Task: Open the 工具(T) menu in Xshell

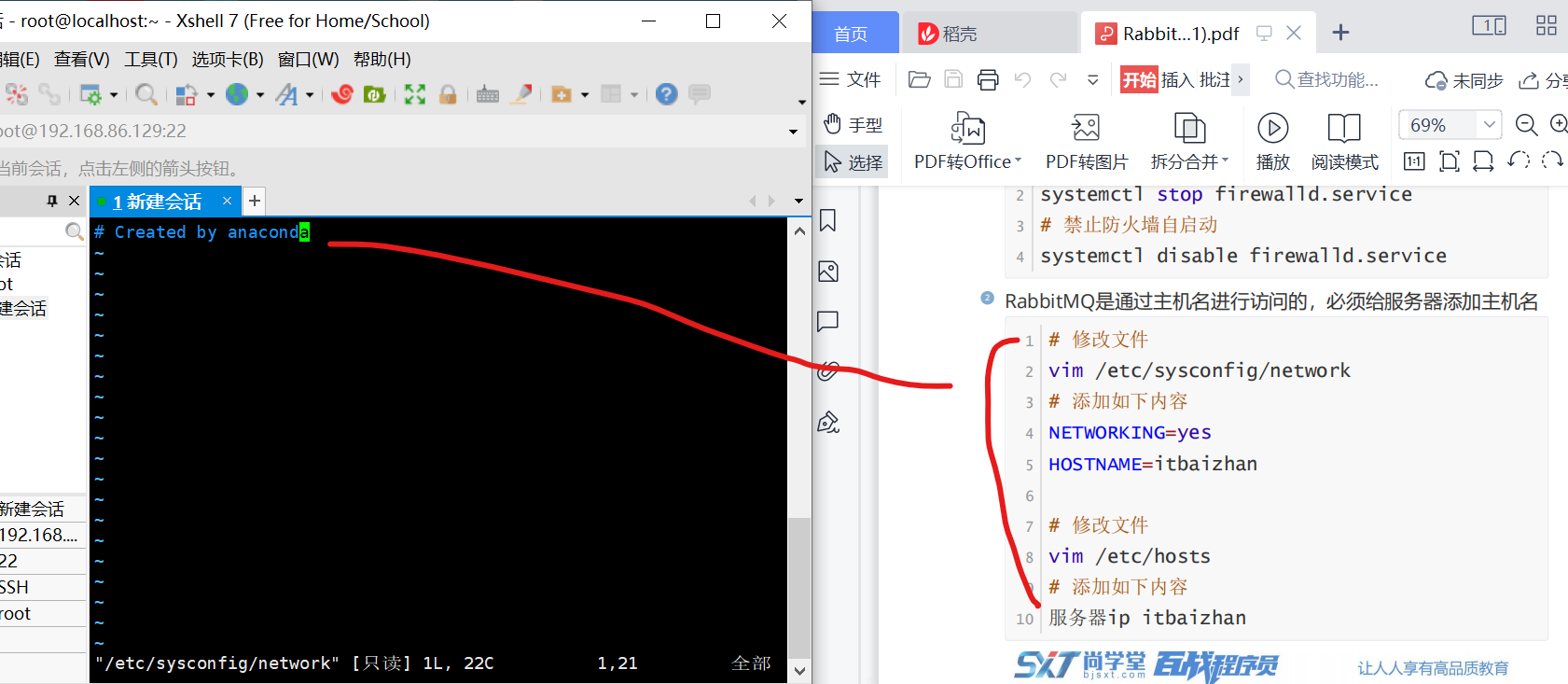Action: (x=151, y=60)
